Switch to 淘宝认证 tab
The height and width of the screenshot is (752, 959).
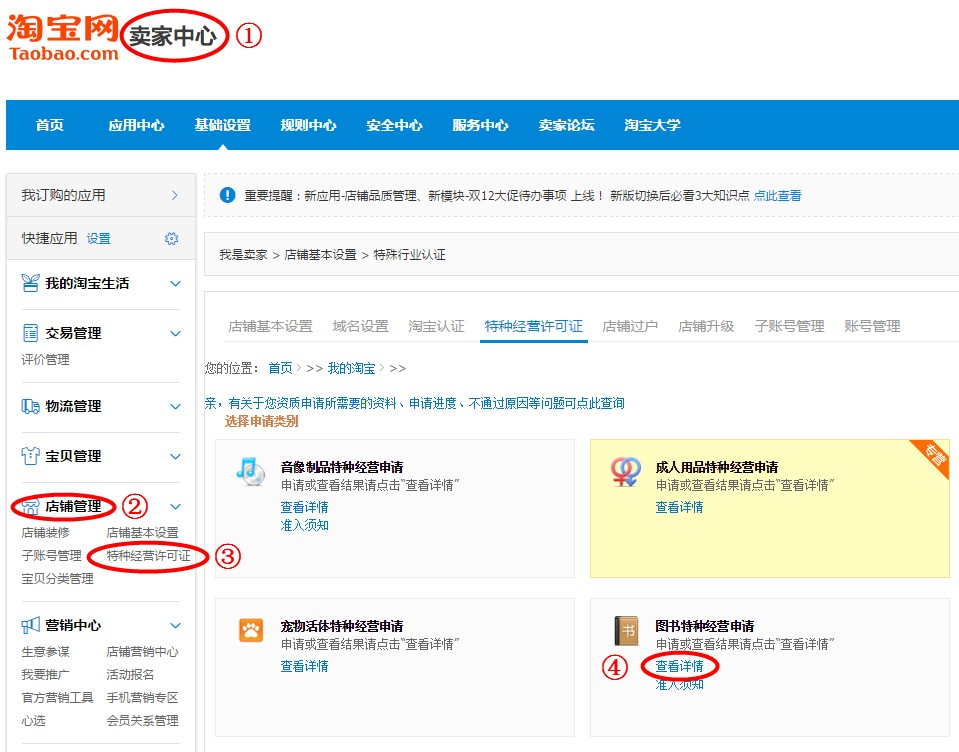(x=437, y=326)
